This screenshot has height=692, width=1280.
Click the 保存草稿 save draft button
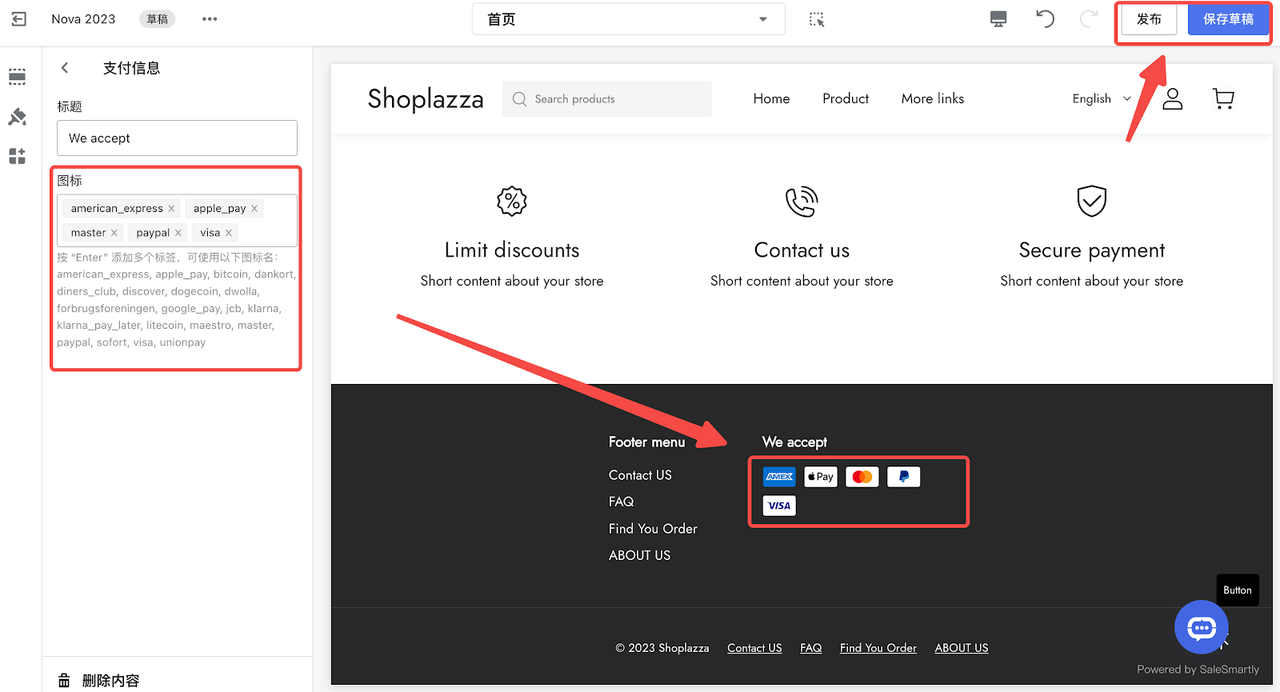pos(1228,20)
